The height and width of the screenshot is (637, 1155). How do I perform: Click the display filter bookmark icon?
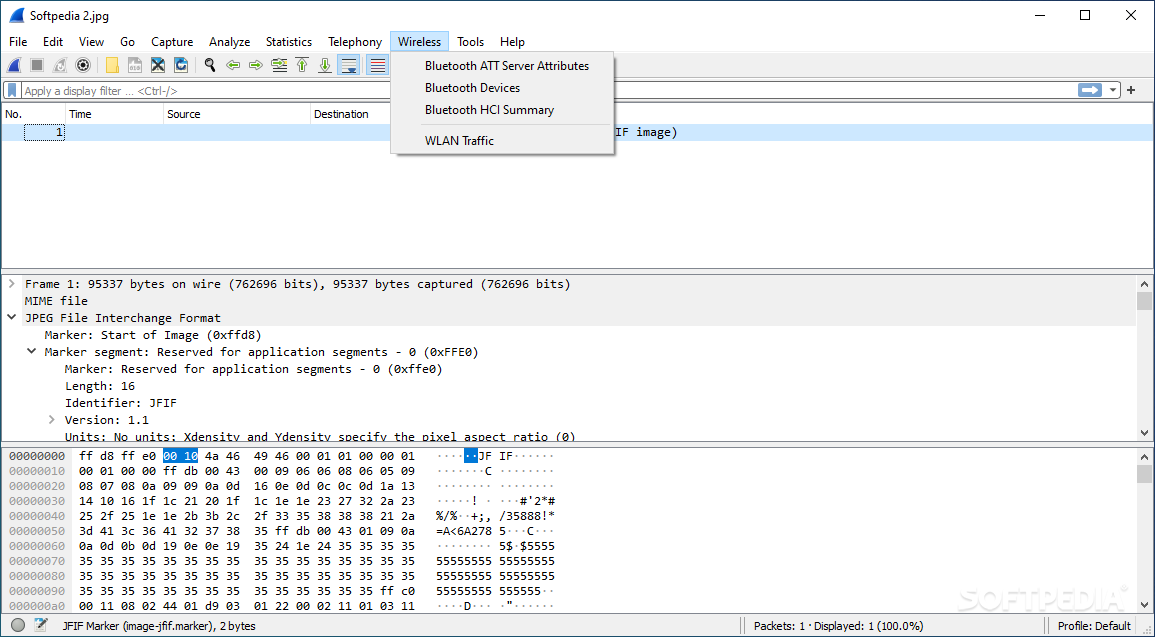tap(12, 91)
